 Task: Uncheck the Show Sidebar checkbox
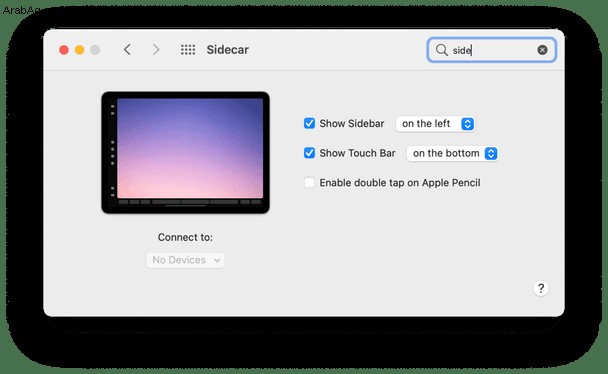pyautogui.click(x=309, y=123)
